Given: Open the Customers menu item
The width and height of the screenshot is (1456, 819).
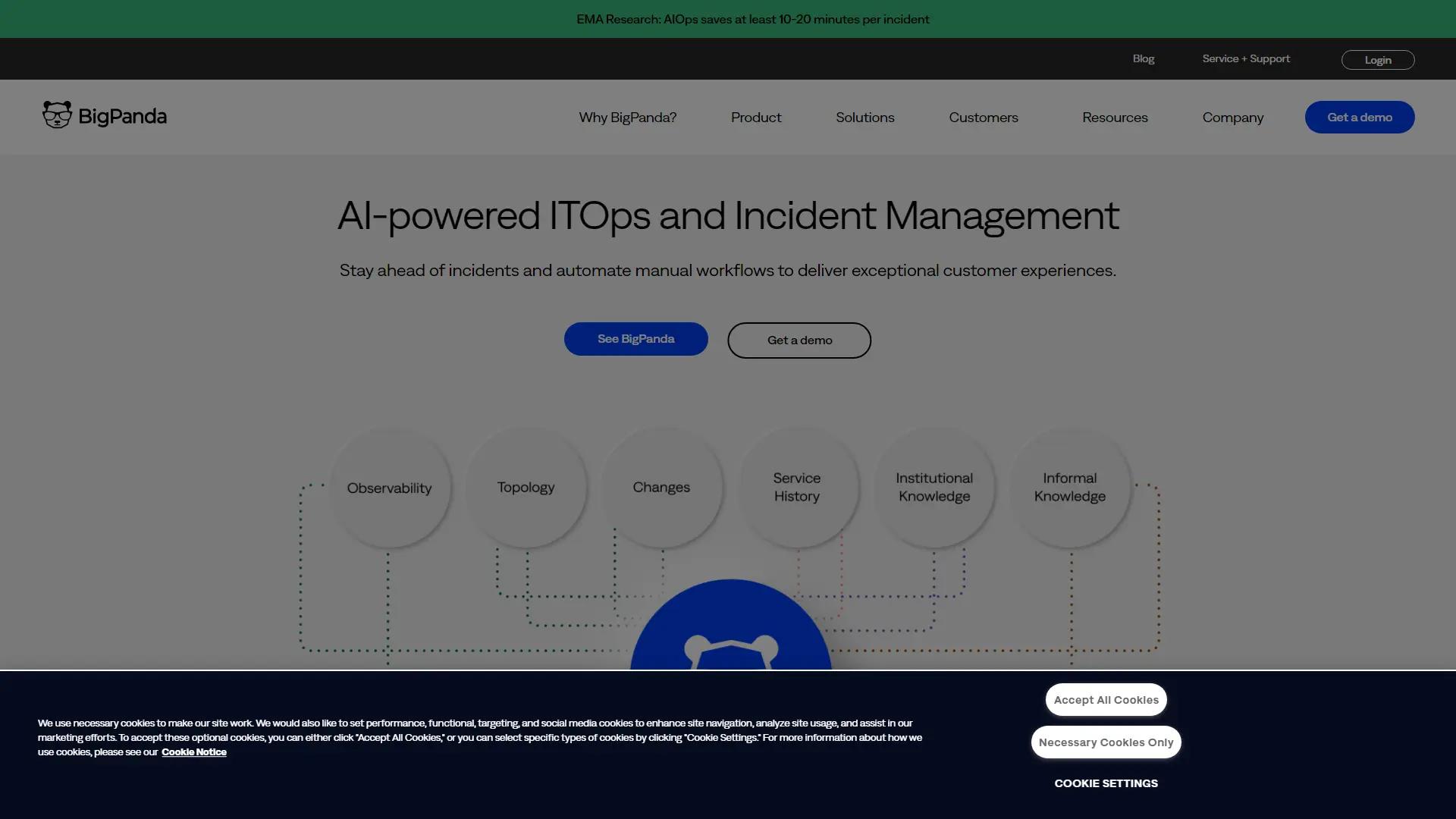Looking at the screenshot, I should [x=983, y=118].
